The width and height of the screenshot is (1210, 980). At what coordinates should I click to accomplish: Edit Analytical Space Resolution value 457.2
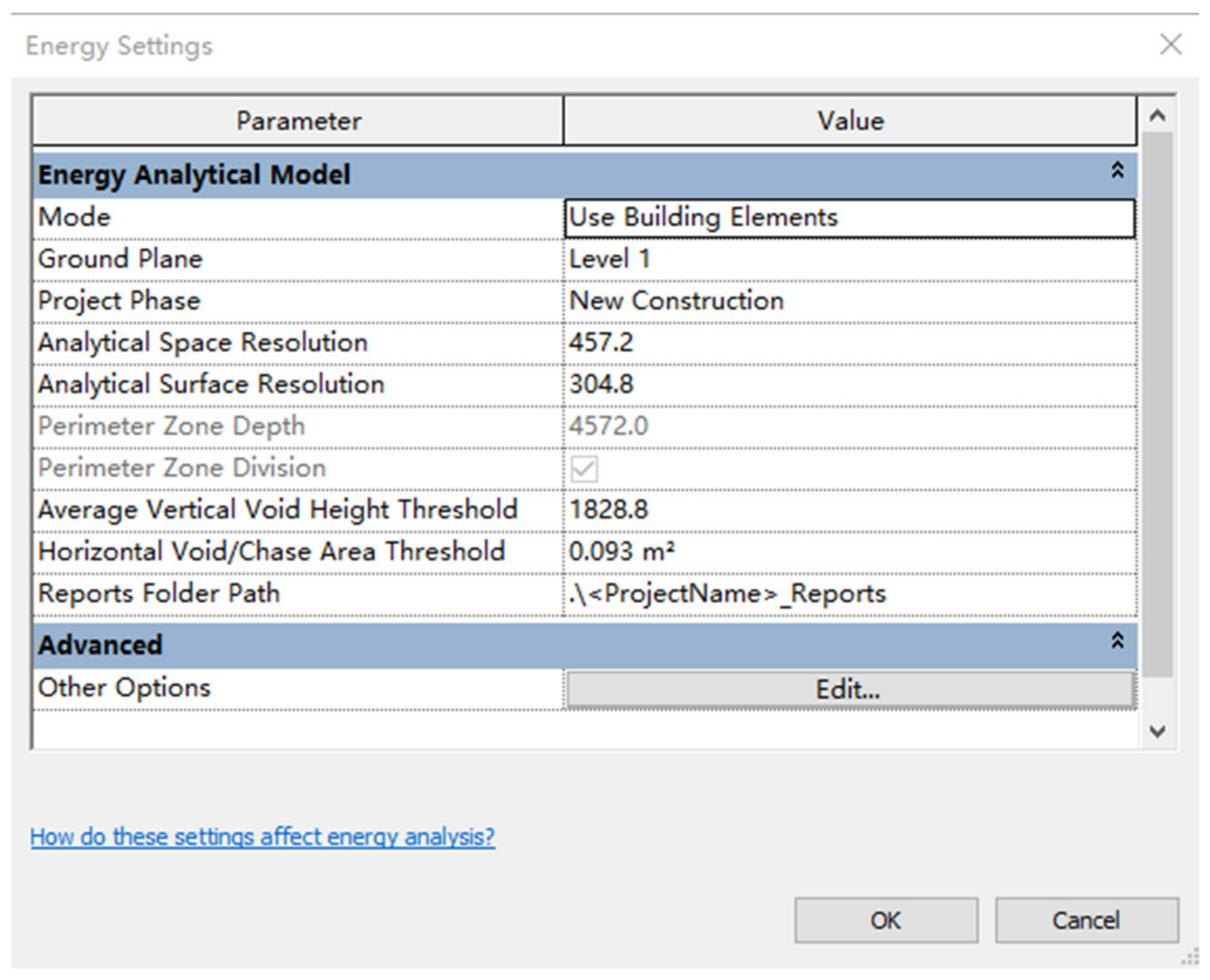[x=849, y=343]
